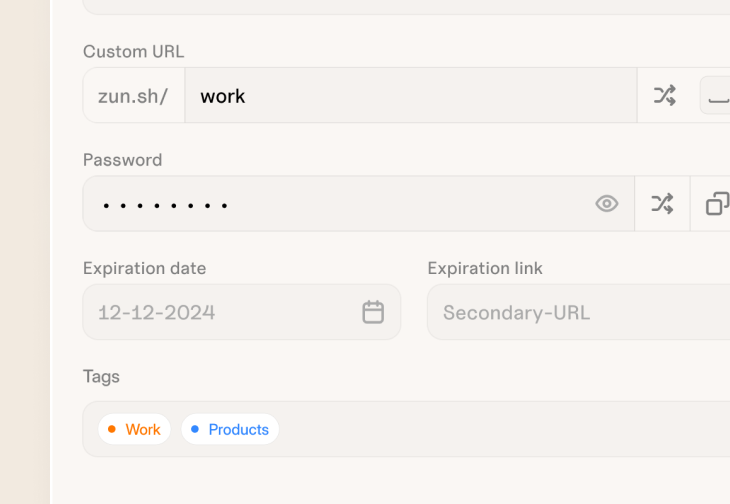
Task: Open the calendar picker icon
Action: click(x=373, y=312)
